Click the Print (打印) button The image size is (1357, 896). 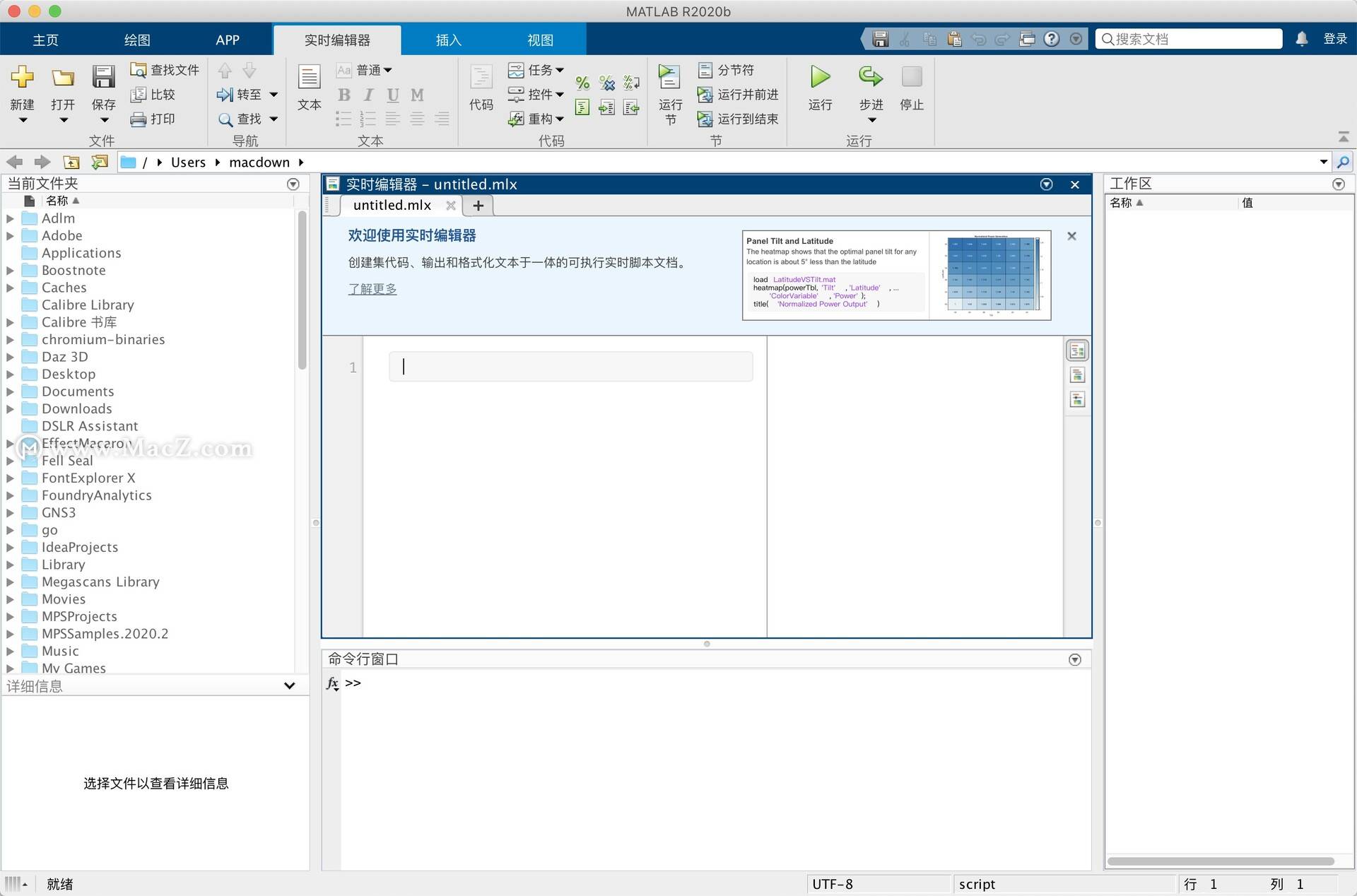153,119
